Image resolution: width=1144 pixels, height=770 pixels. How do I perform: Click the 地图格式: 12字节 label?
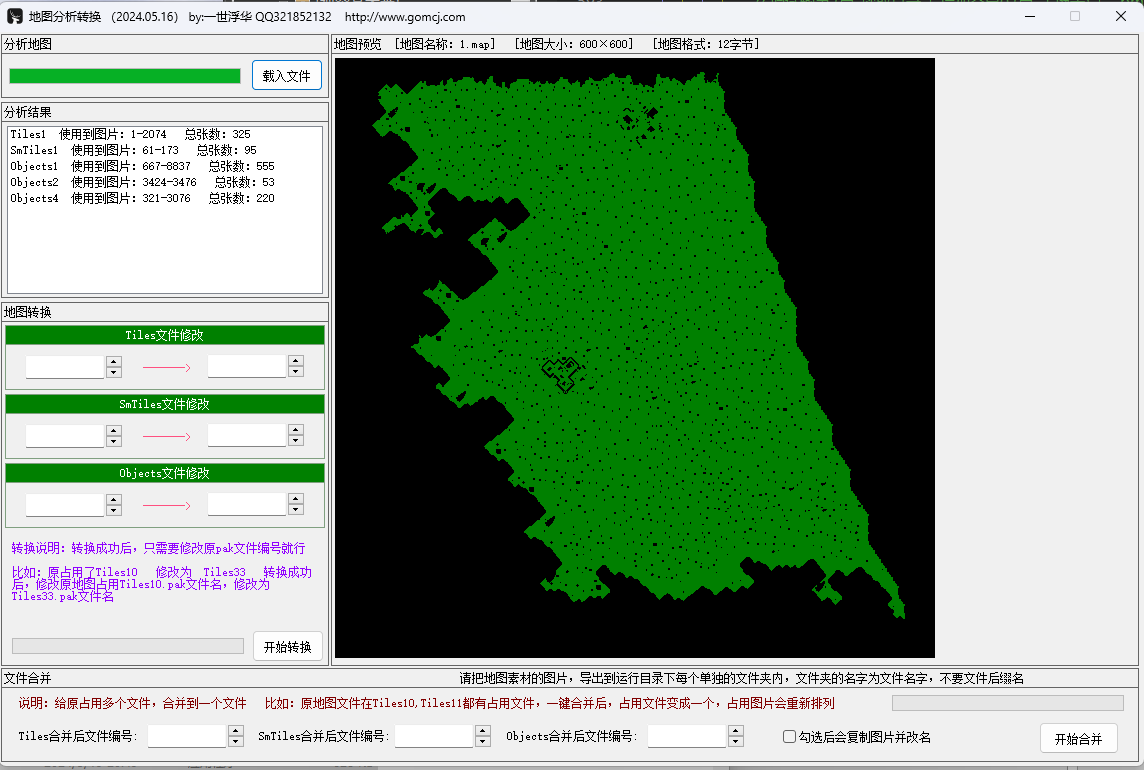706,45
